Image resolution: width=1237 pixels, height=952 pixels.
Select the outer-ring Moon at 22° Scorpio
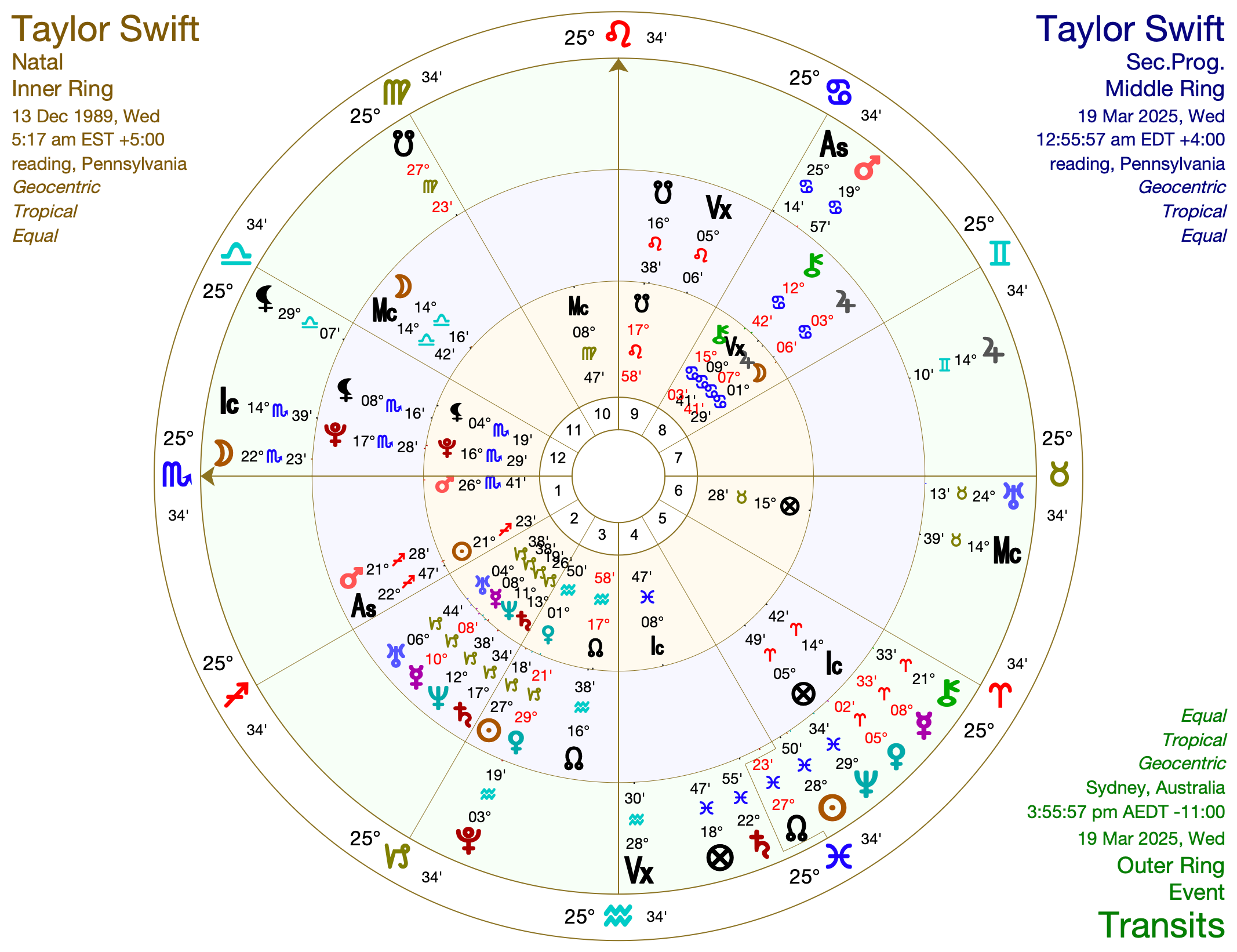click(x=223, y=453)
